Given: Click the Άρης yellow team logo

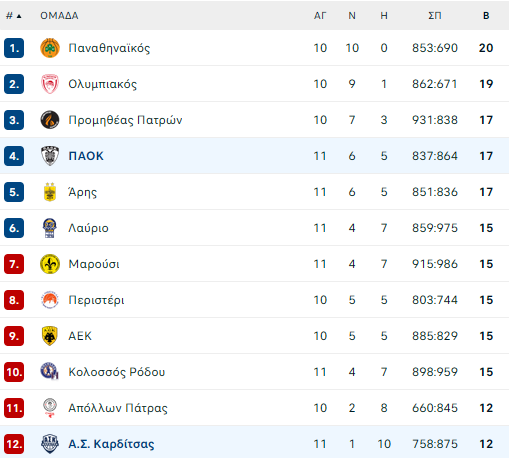Looking at the screenshot, I should pos(50,192).
